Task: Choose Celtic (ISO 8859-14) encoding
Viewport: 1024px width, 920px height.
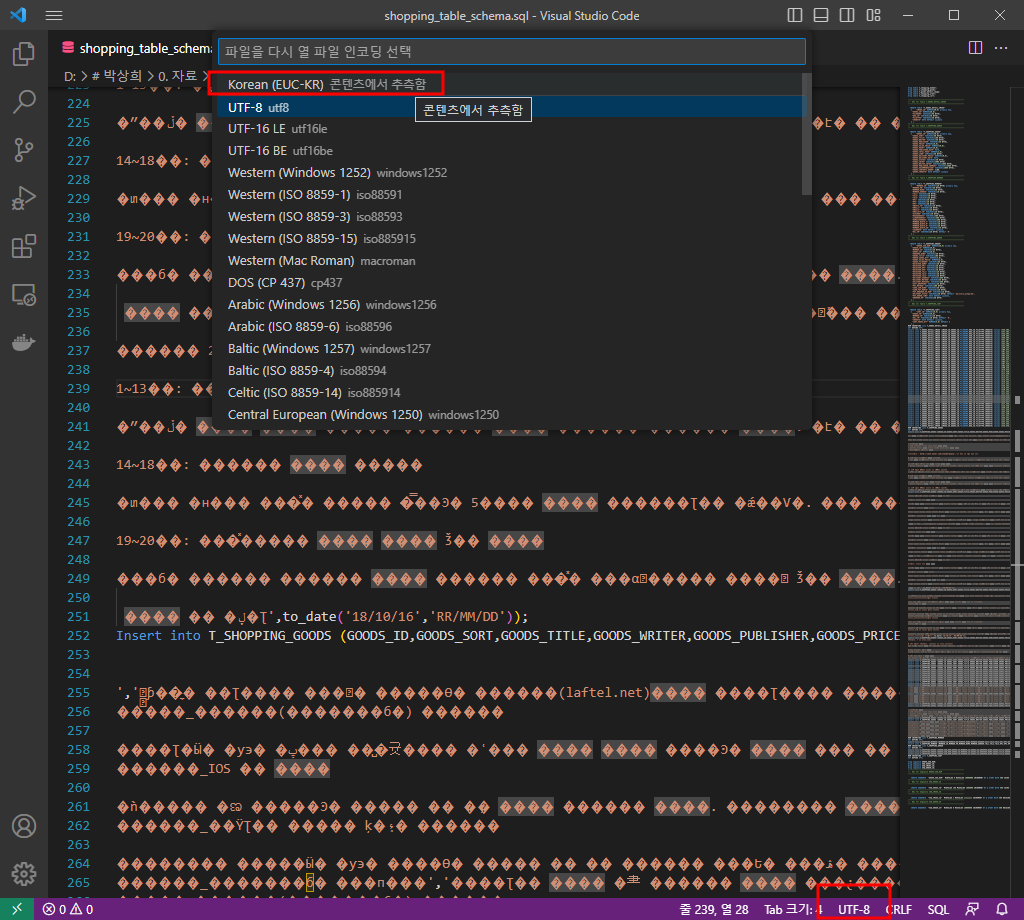Action: coord(509,392)
